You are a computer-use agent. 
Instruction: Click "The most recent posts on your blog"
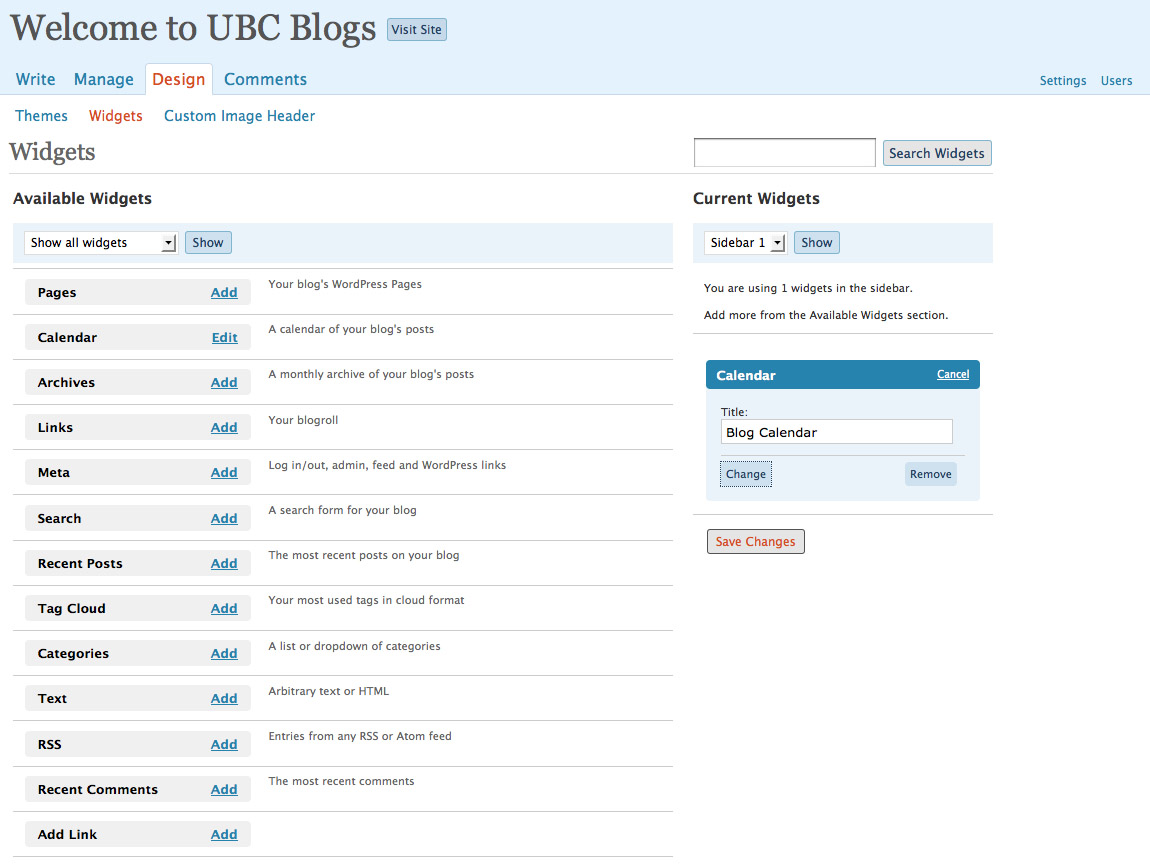coord(364,555)
